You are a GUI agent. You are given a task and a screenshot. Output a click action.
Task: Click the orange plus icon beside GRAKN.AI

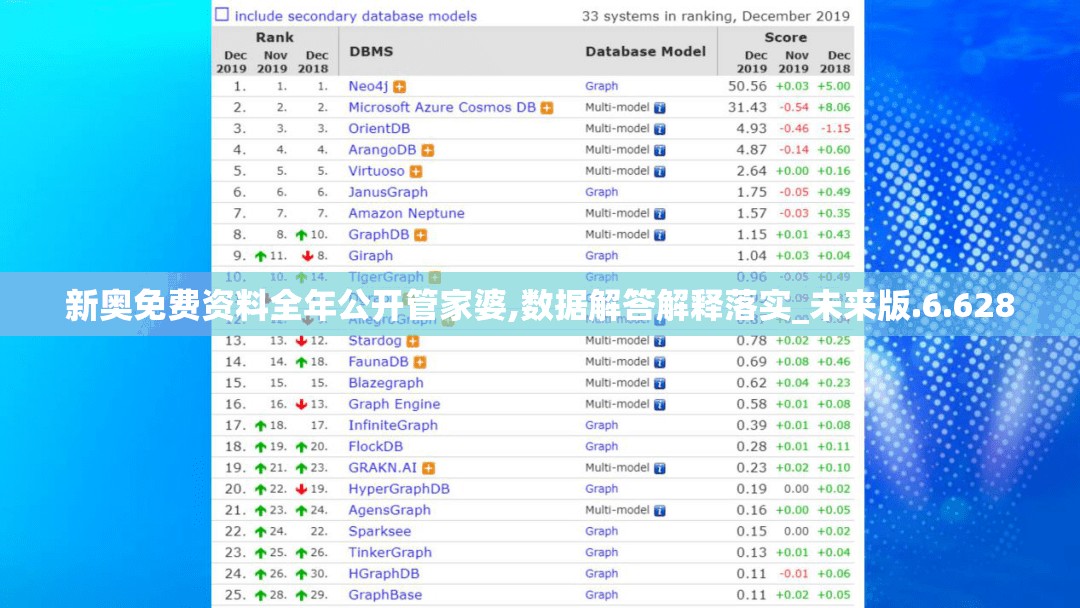428,468
